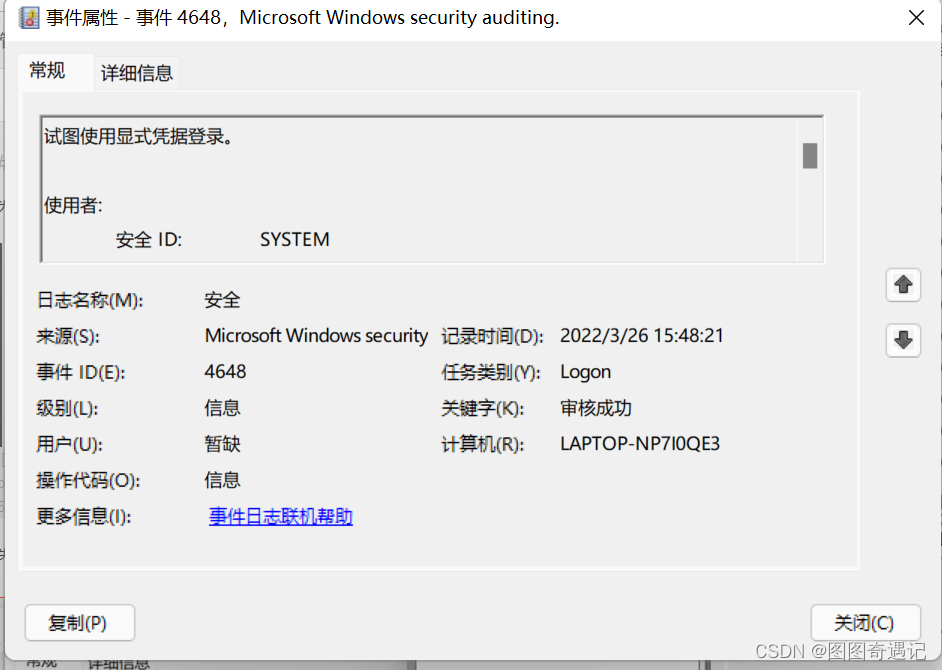Close the event properties dialog with X

point(915,18)
